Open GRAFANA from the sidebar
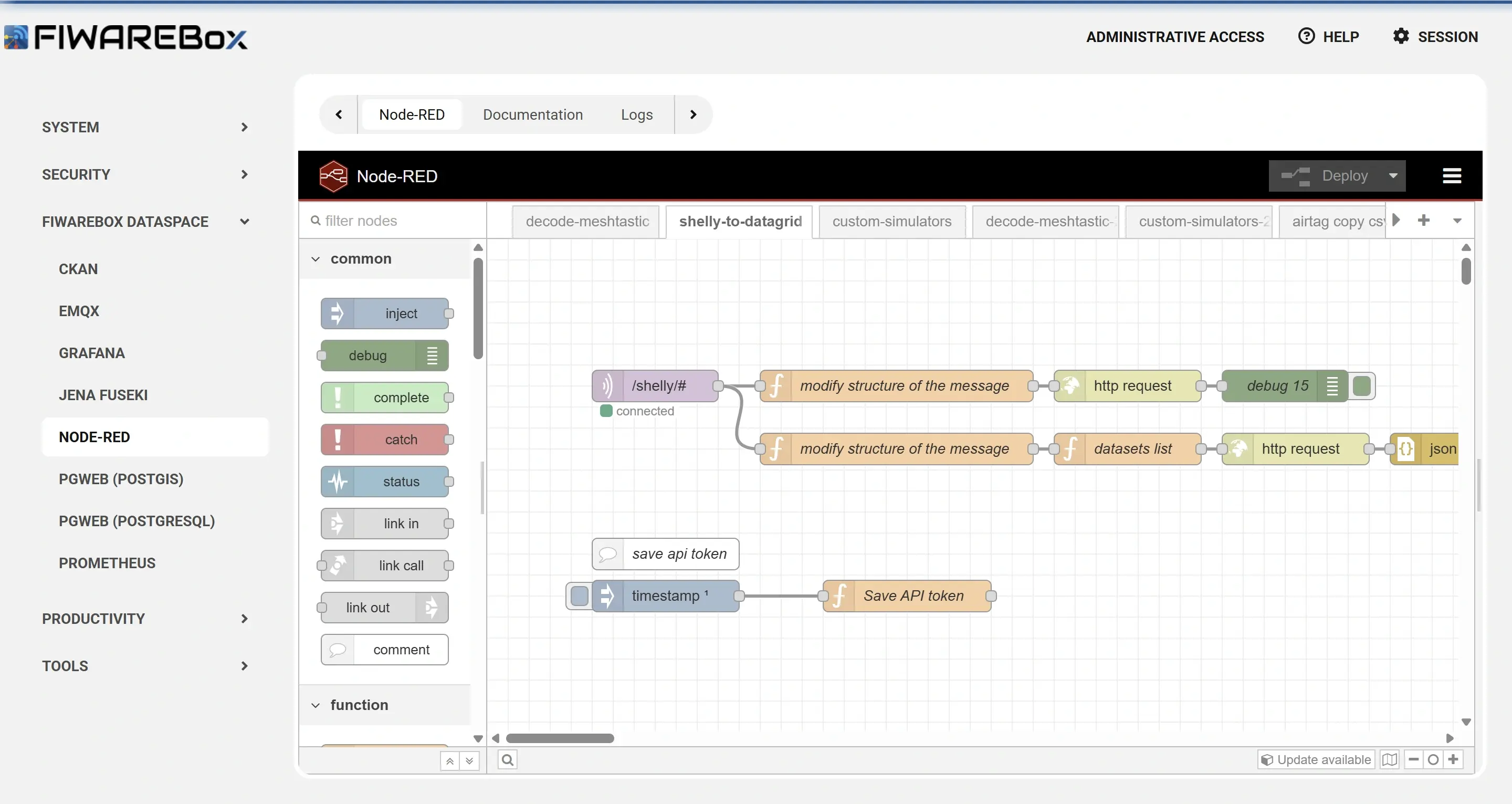Image resolution: width=1512 pixels, height=804 pixels. pyautogui.click(x=91, y=353)
